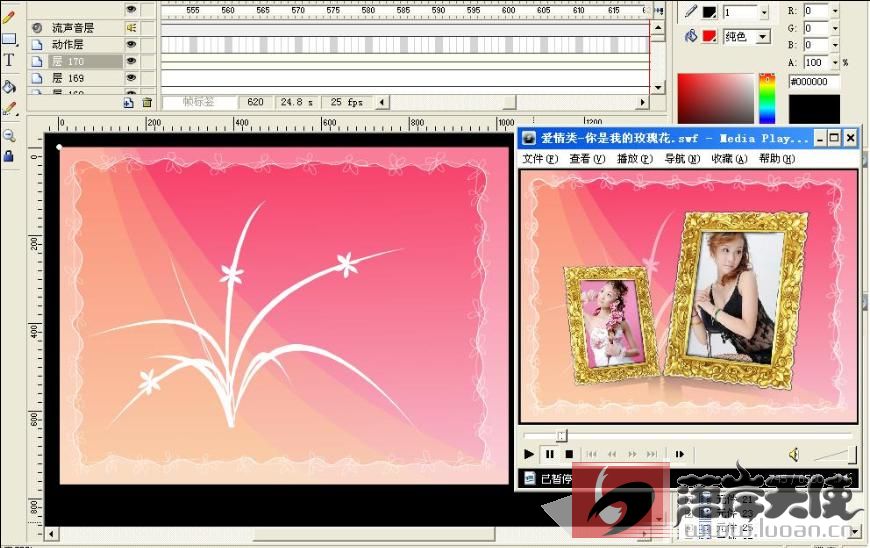
Task: Select the 层 169 layer name
Action: point(68,78)
